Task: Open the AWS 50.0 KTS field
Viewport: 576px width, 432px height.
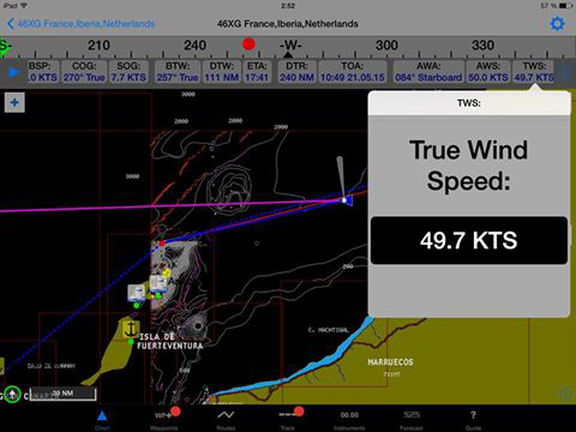Action: point(488,72)
